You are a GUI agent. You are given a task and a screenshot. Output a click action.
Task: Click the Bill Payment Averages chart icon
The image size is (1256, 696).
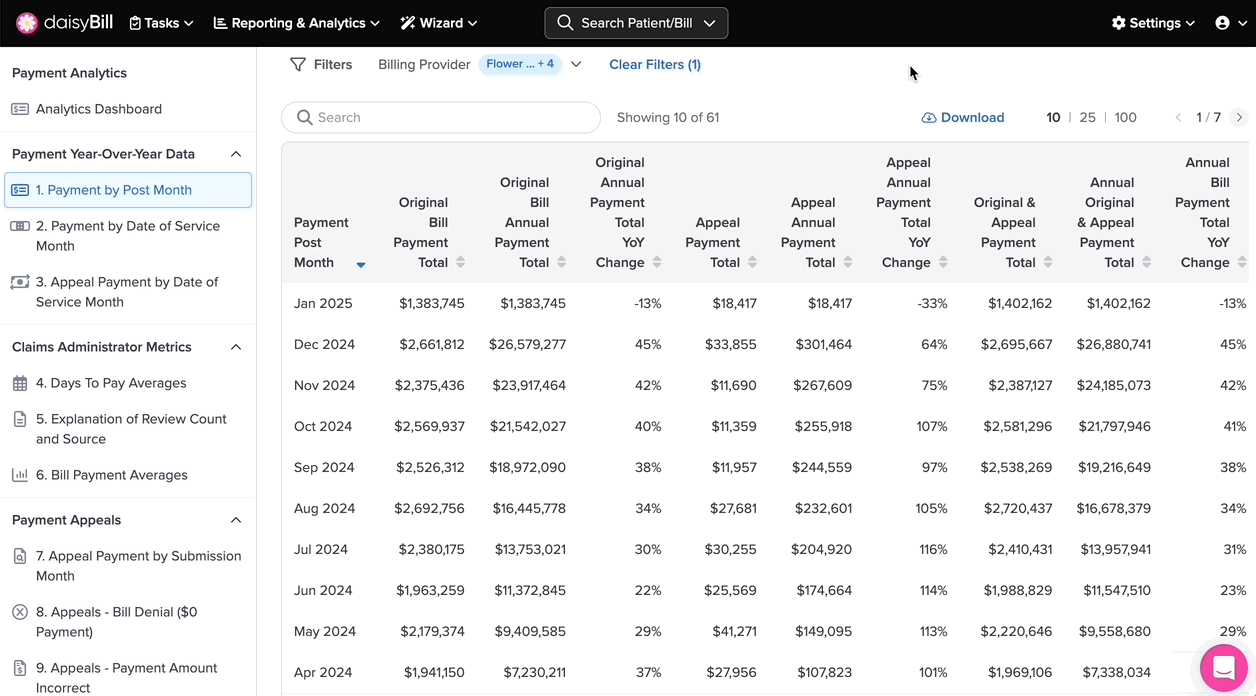20,475
